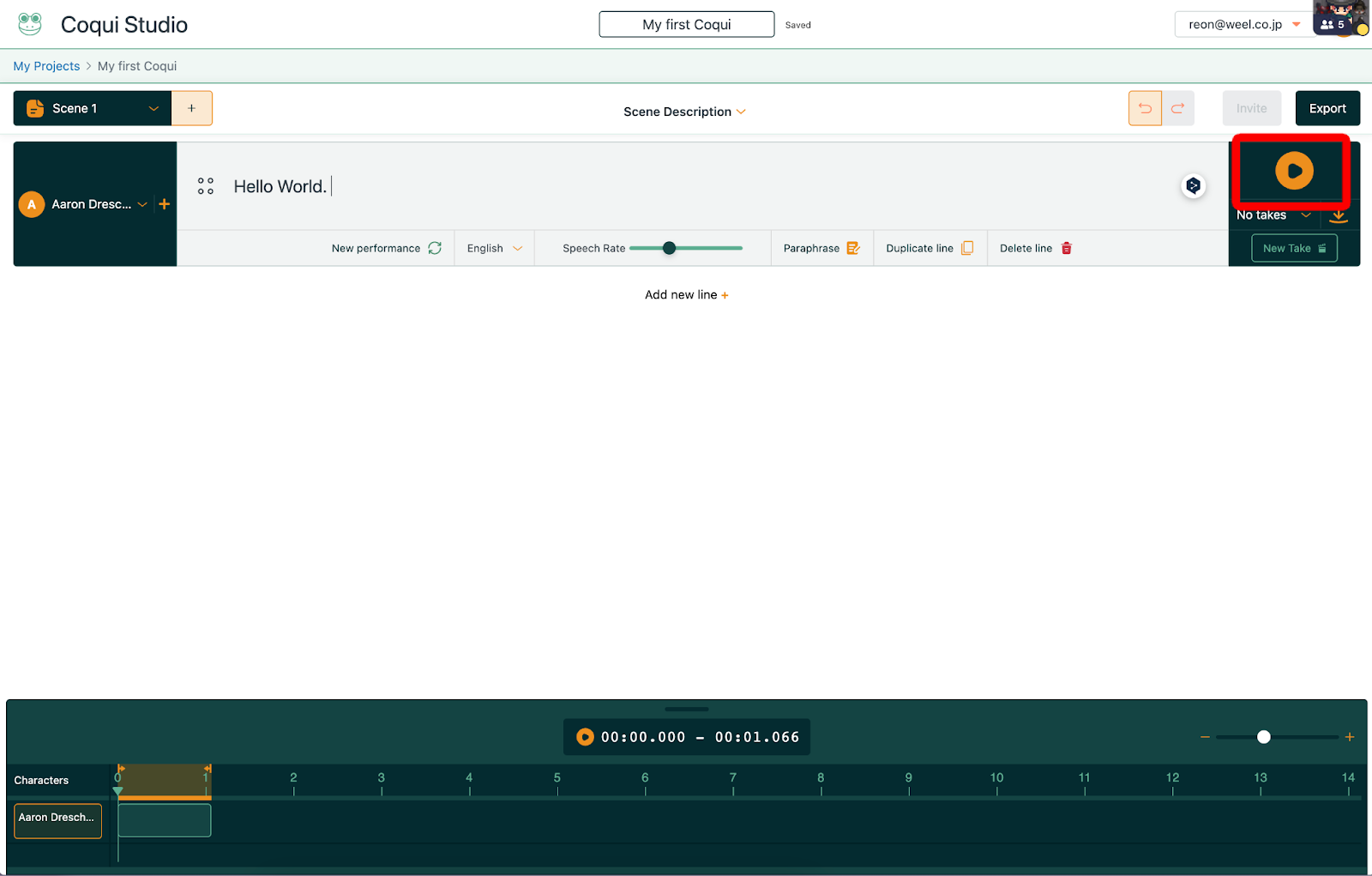
Task: Zoom out the timeline with minus
Action: 1205,737
